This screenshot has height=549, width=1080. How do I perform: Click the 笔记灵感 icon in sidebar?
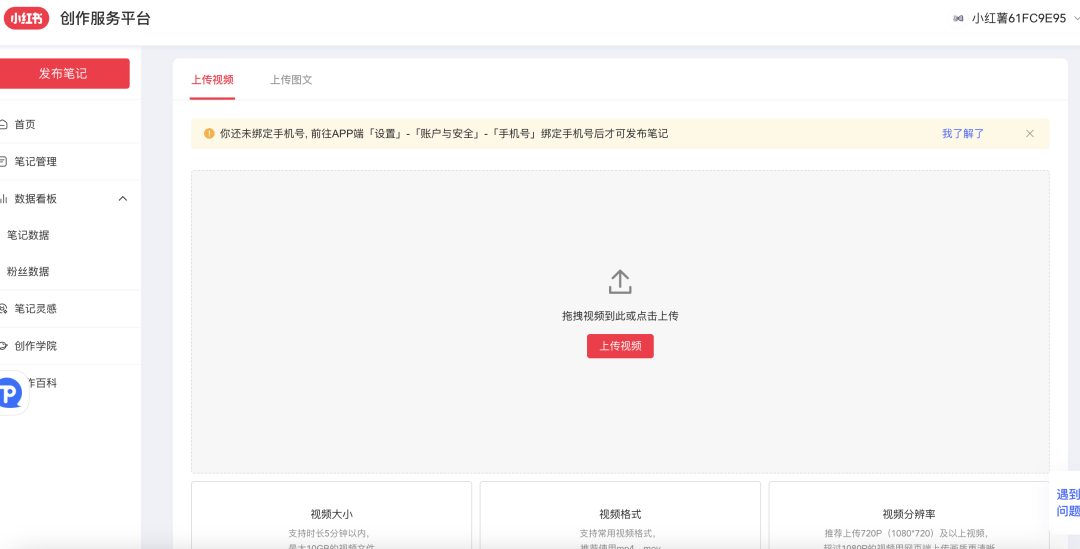point(4,309)
